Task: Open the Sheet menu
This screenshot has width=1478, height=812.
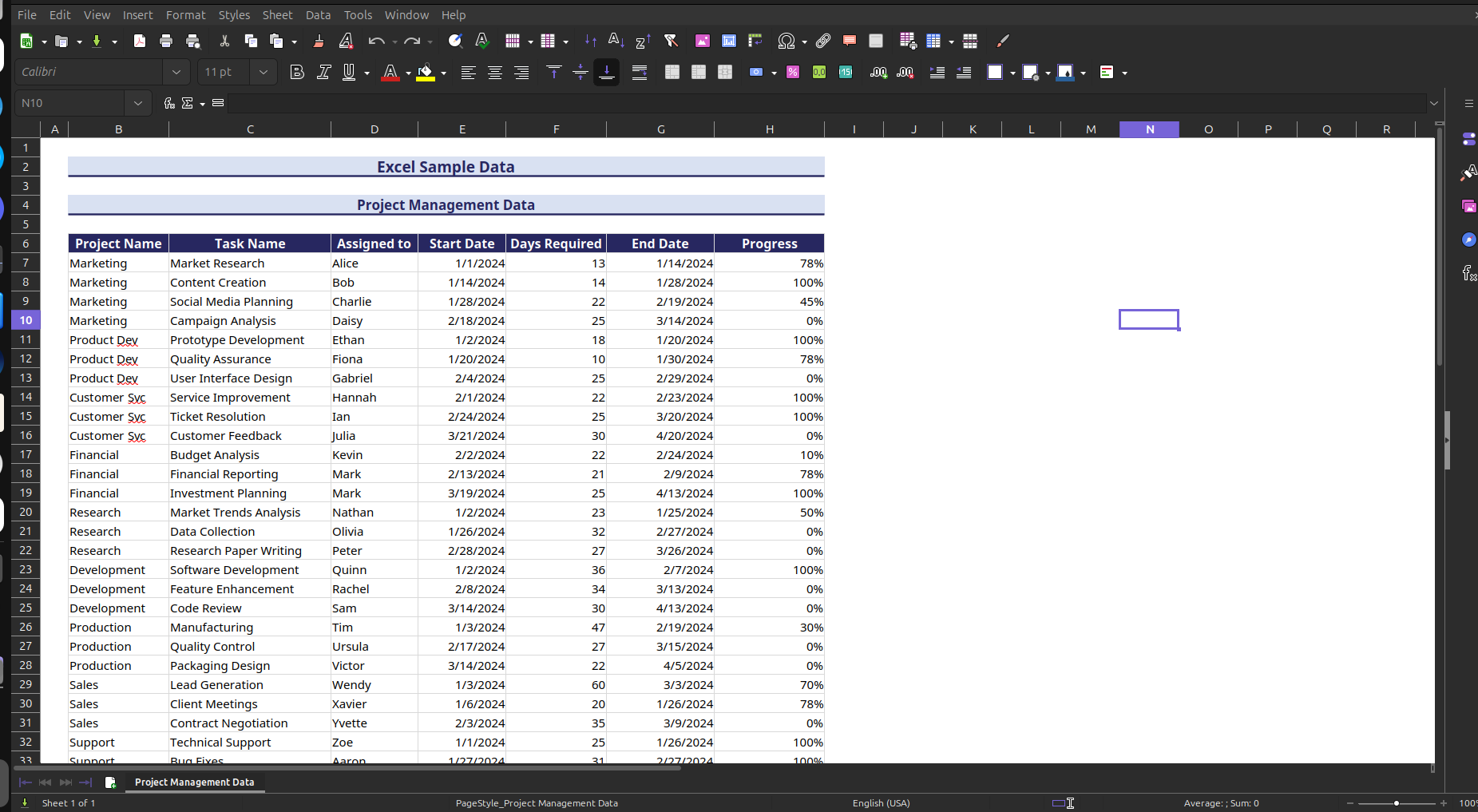Action: pos(277,14)
